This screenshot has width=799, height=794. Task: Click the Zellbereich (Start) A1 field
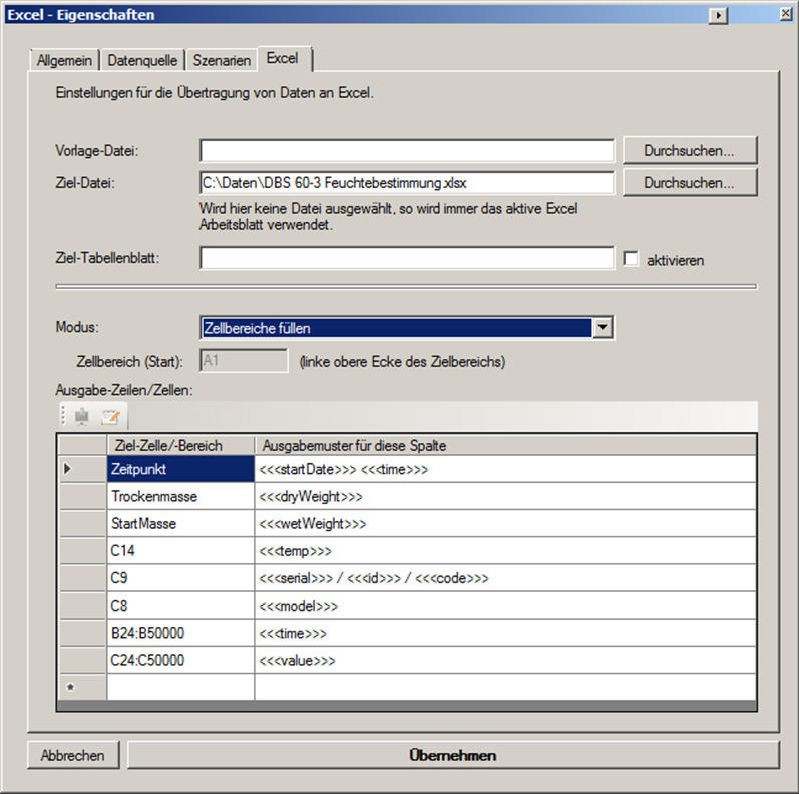coord(244,361)
